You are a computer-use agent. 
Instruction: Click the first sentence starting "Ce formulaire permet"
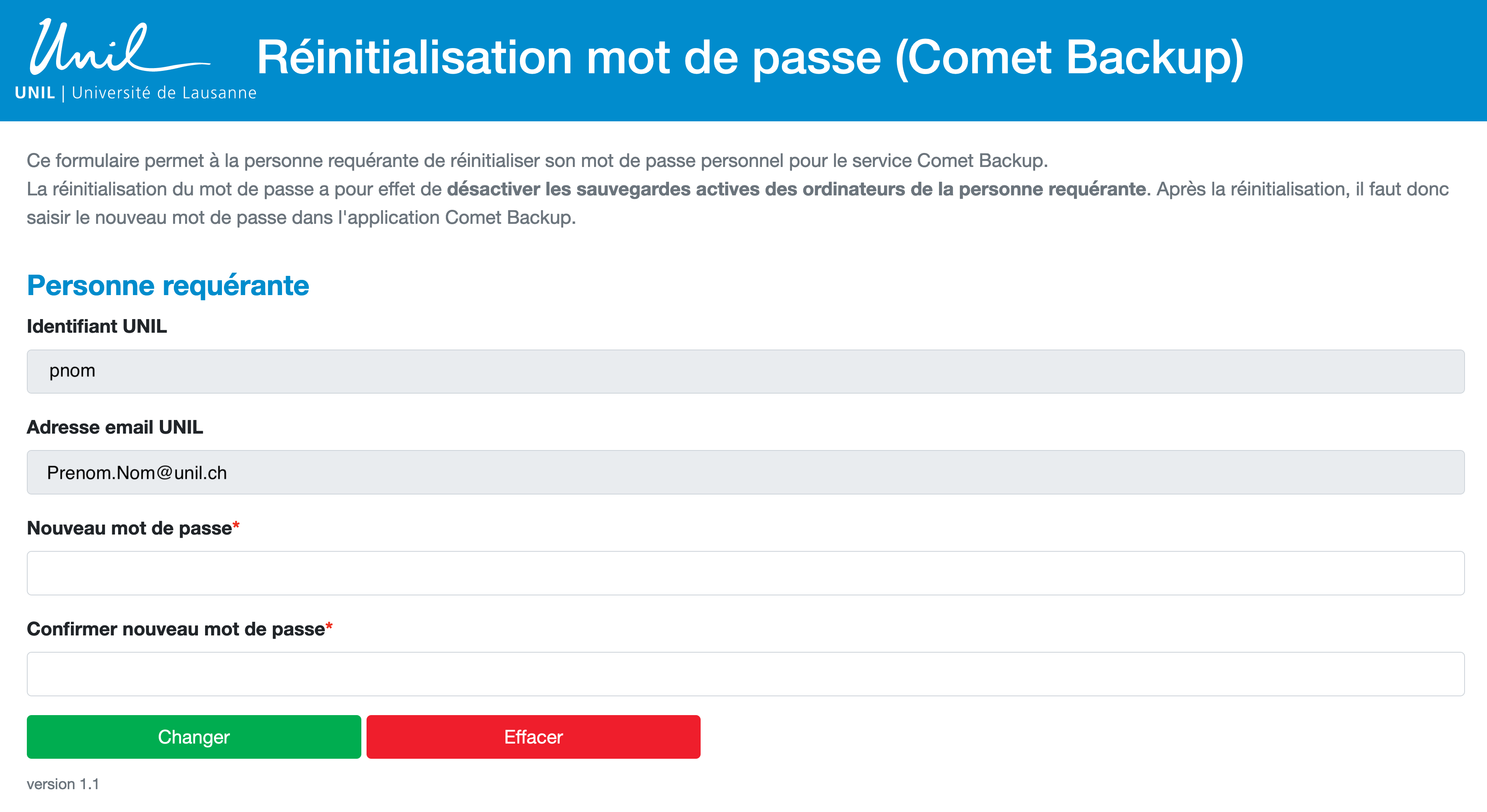tap(537, 161)
